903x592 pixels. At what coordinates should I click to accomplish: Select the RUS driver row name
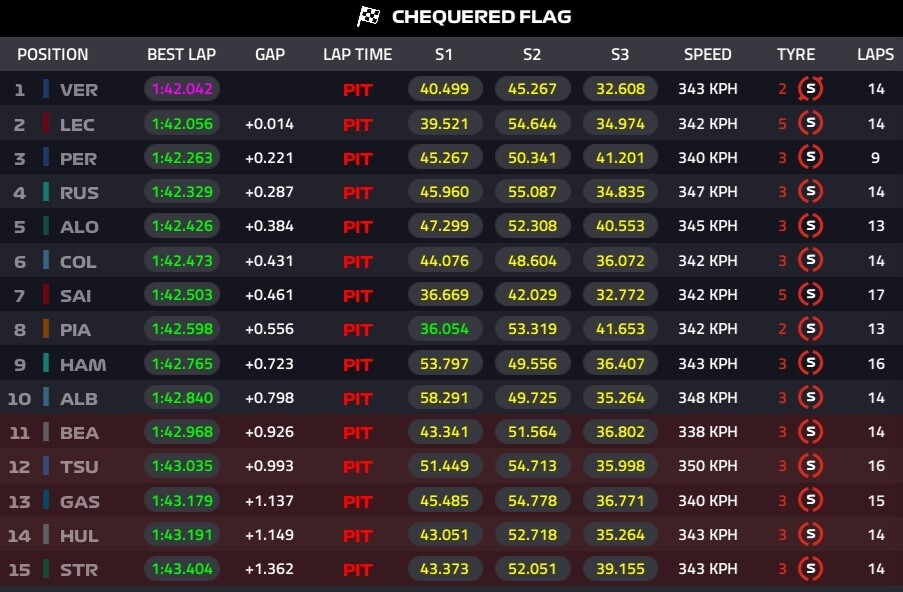(x=79, y=193)
